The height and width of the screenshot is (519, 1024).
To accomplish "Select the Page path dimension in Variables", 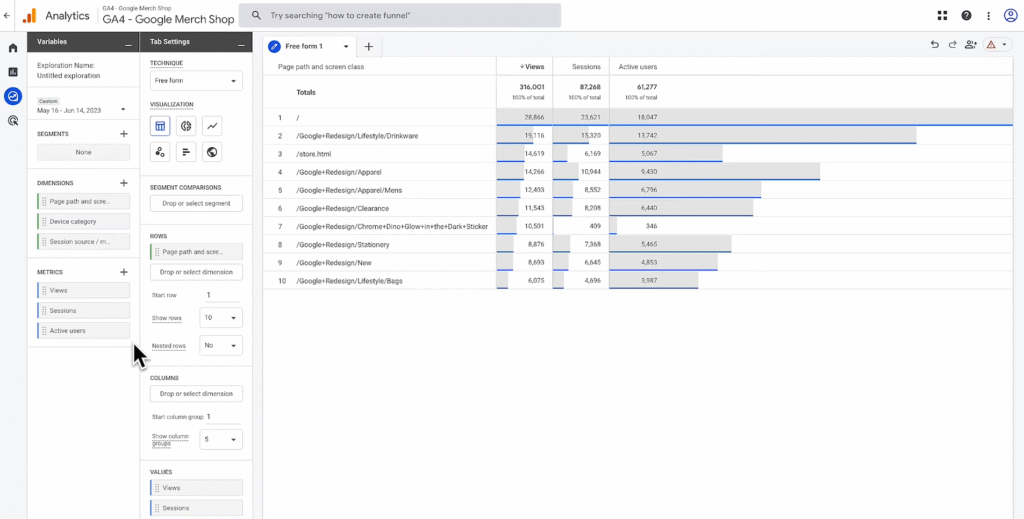I will click(x=83, y=201).
